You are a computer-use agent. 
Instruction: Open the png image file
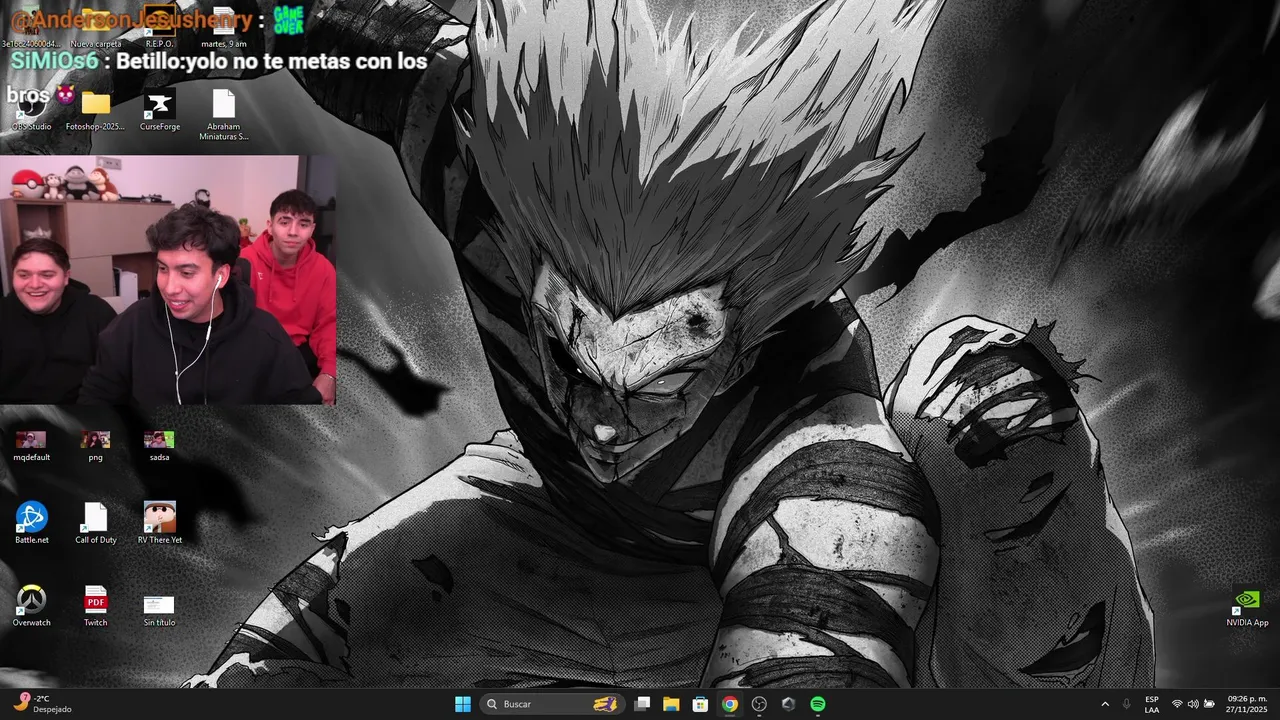tap(95, 445)
